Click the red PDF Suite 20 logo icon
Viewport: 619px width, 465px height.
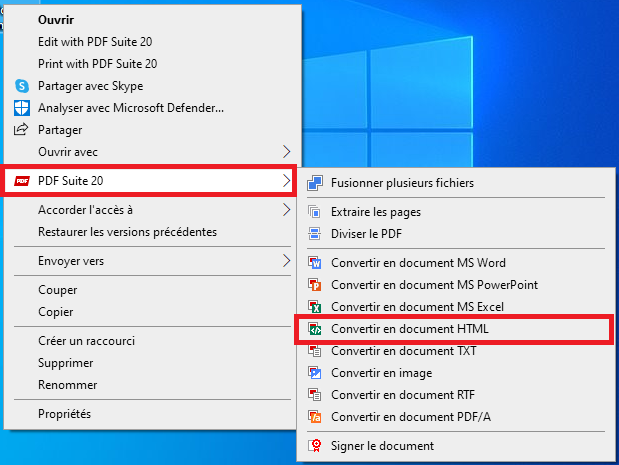click(22, 181)
